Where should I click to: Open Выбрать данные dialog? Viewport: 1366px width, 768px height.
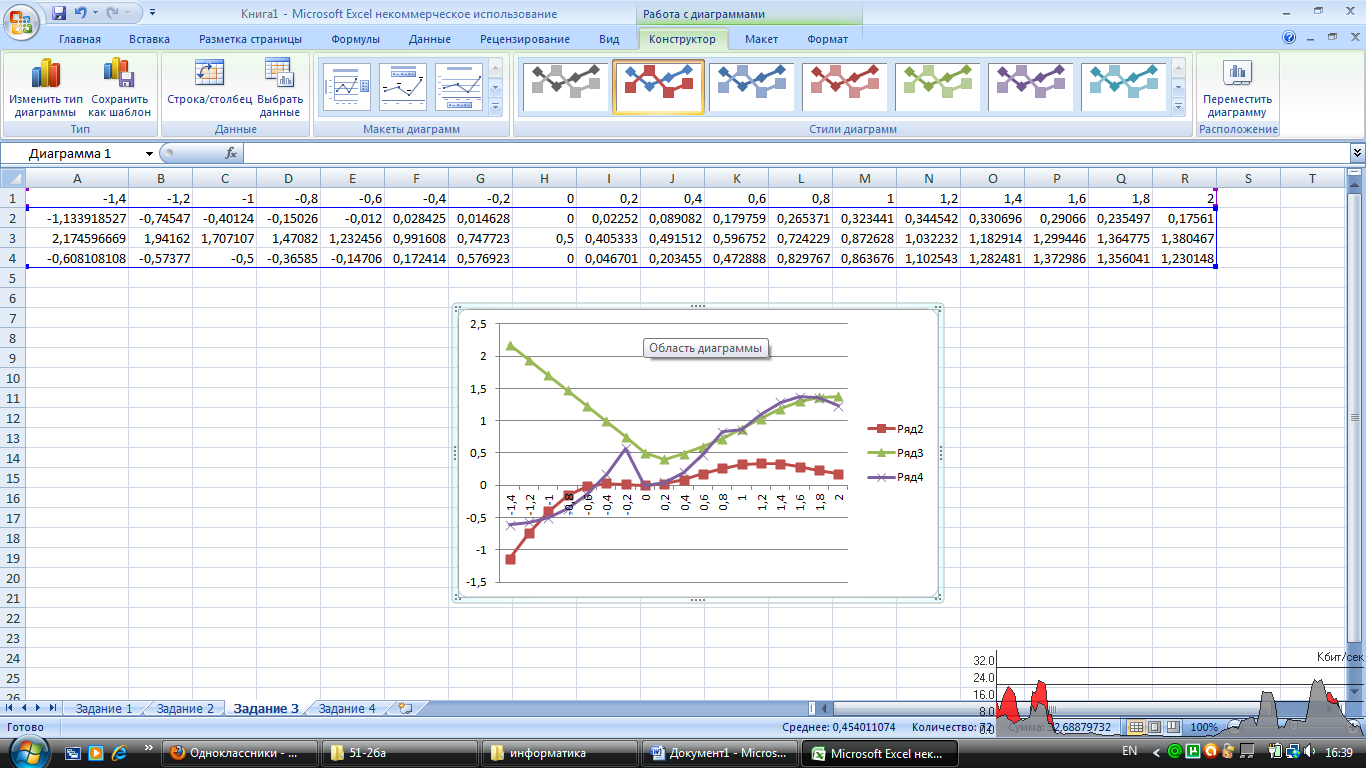pos(280,88)
